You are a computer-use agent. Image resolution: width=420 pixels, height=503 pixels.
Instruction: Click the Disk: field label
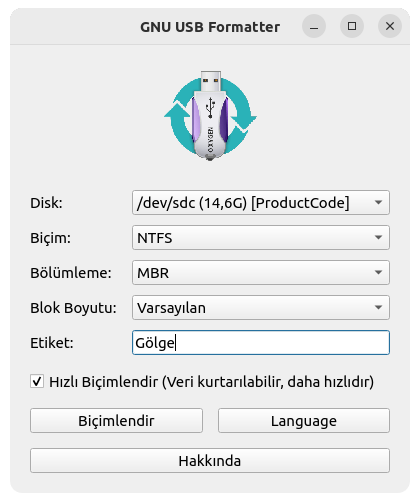click(x=46, y=203)
